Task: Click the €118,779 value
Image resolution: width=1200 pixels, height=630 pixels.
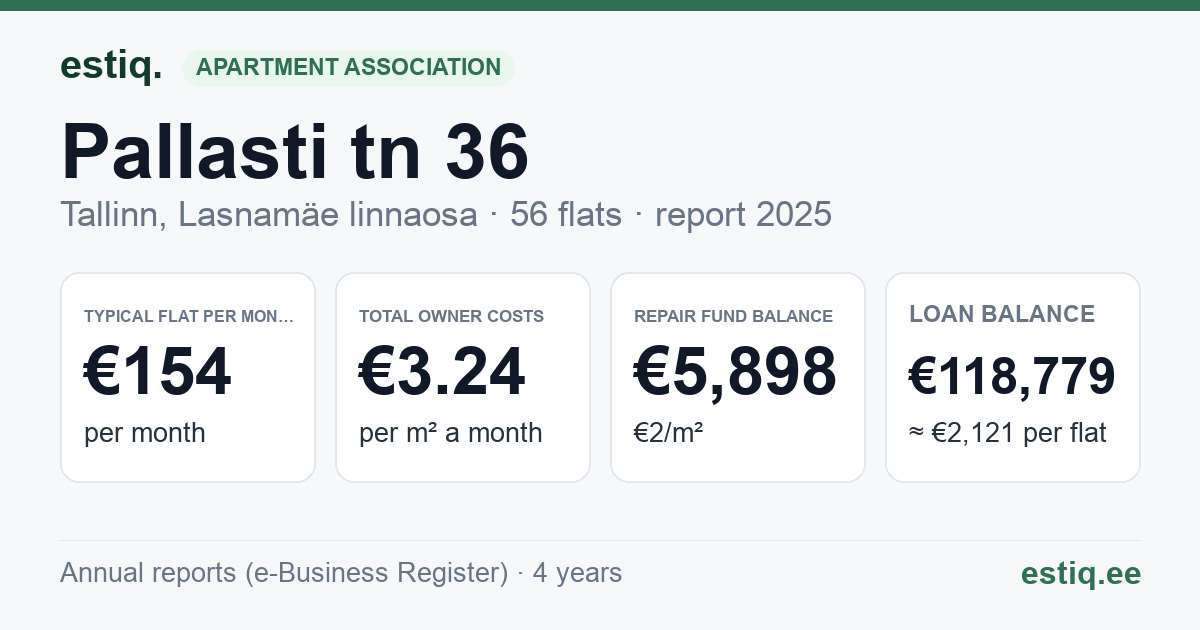Action: click(x=1012, y=376)
